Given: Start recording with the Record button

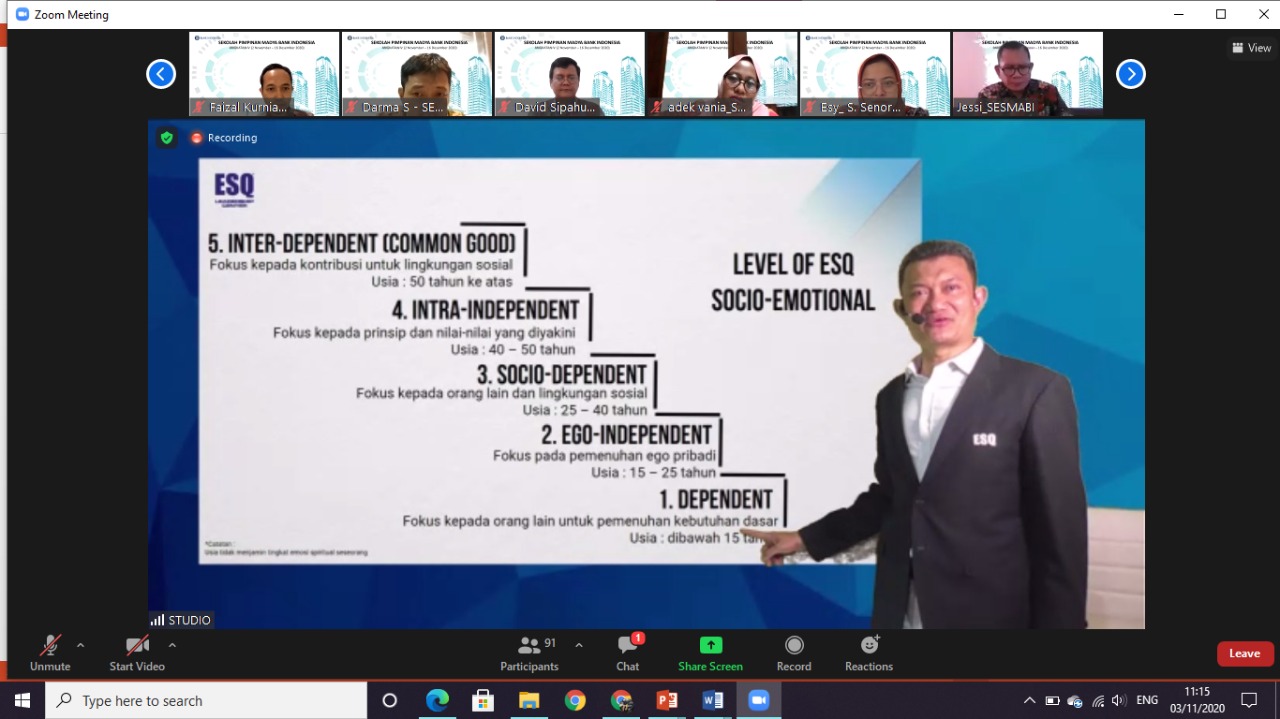Looking at the screenshot, I should (793, 653).
